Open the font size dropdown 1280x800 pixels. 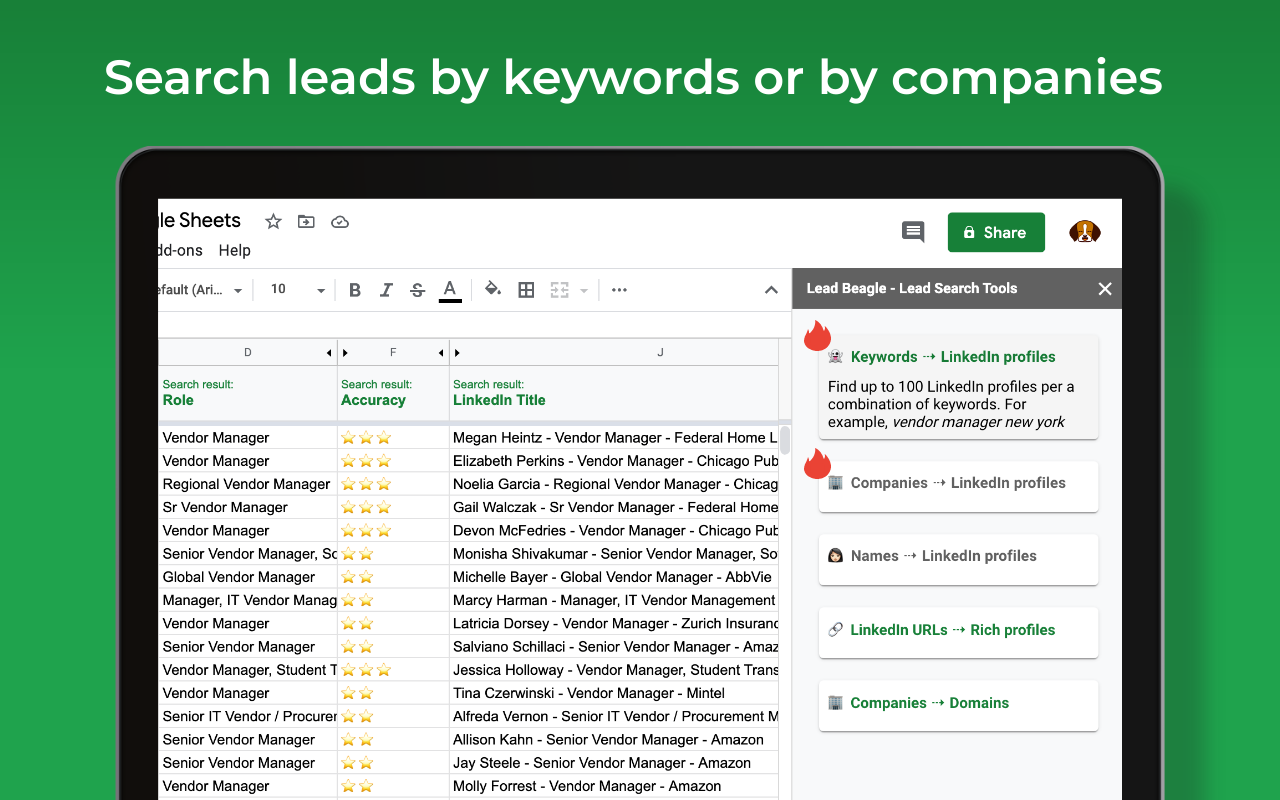(x=298, y=290)
